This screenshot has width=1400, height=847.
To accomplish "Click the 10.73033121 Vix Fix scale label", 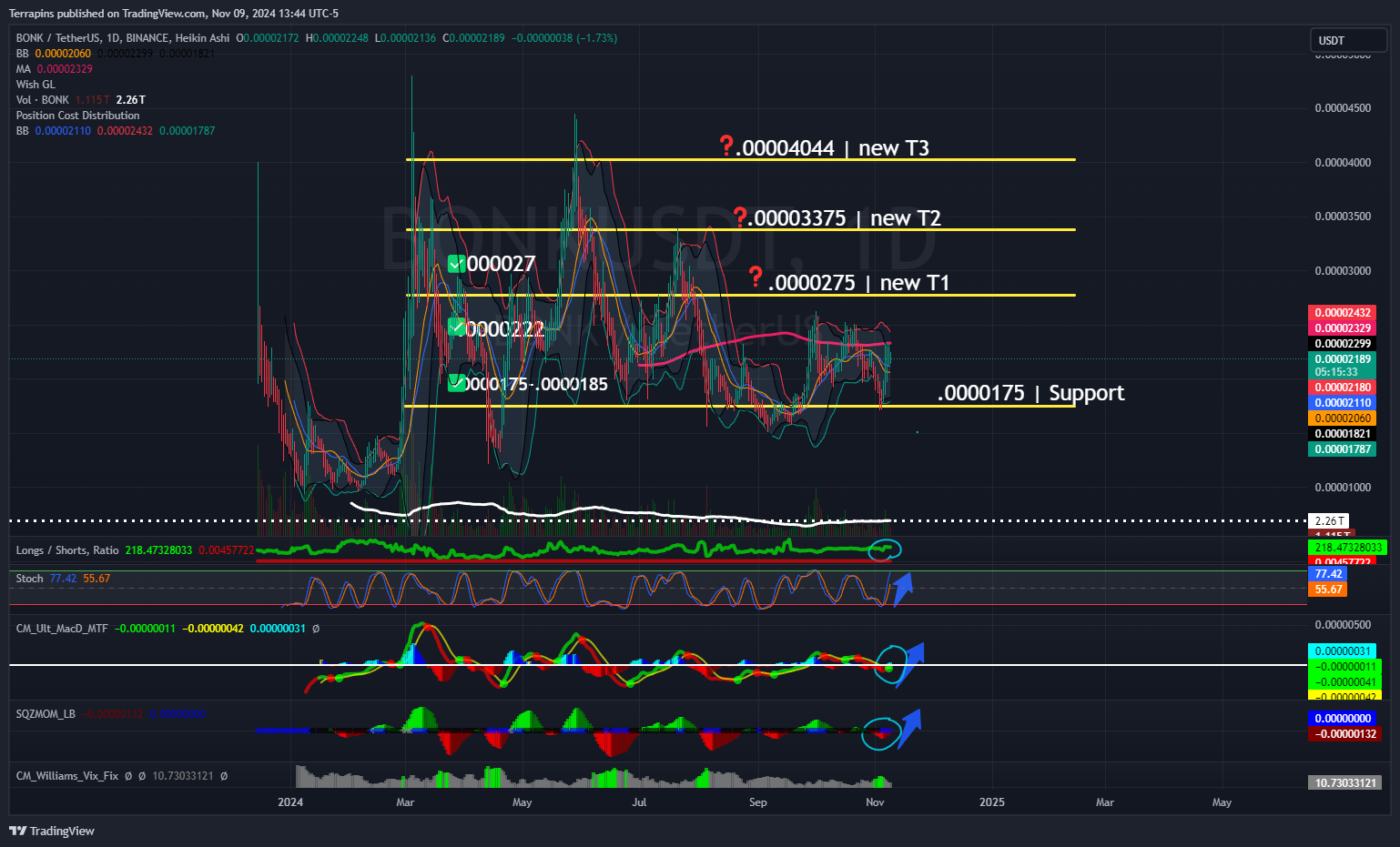I will [1344, 783].
